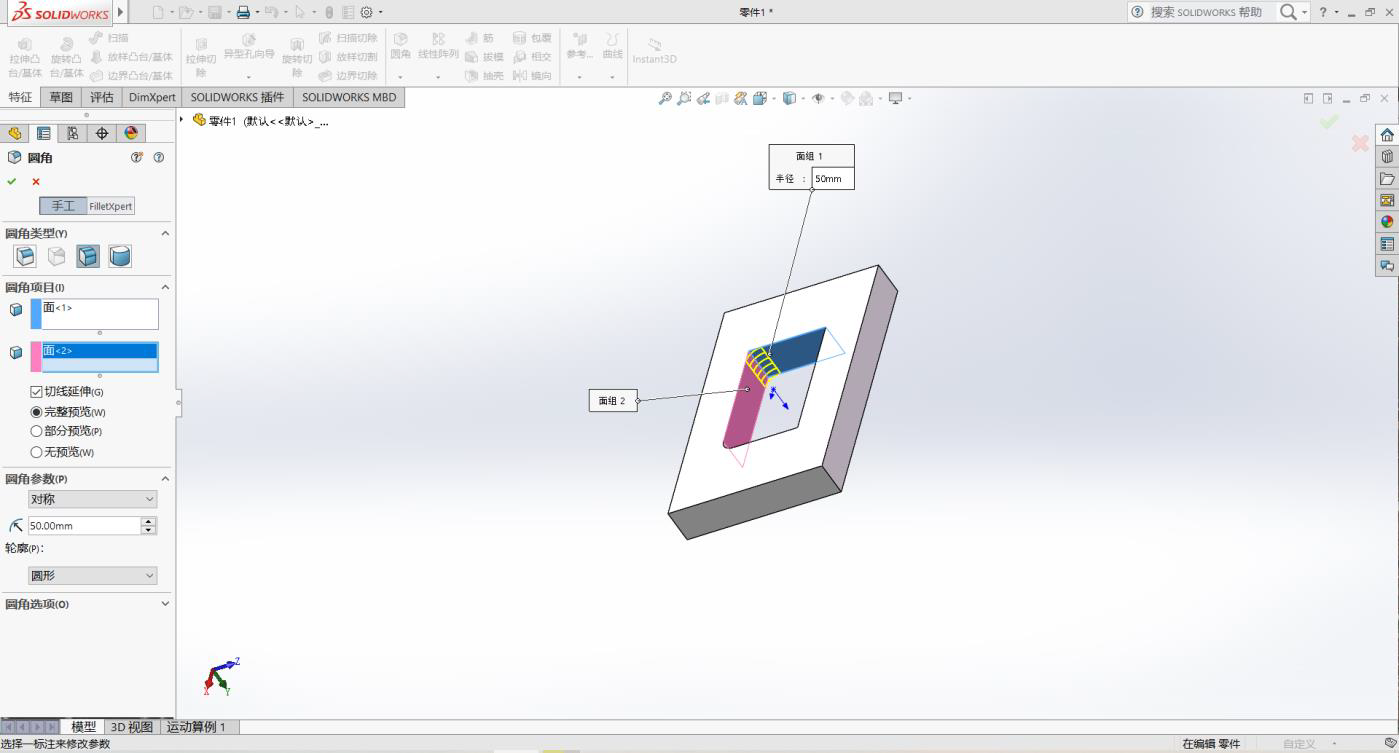Screen dimensions: 1399x753
Task: Open the Options gear icon
Action: (x=366, y=12)
